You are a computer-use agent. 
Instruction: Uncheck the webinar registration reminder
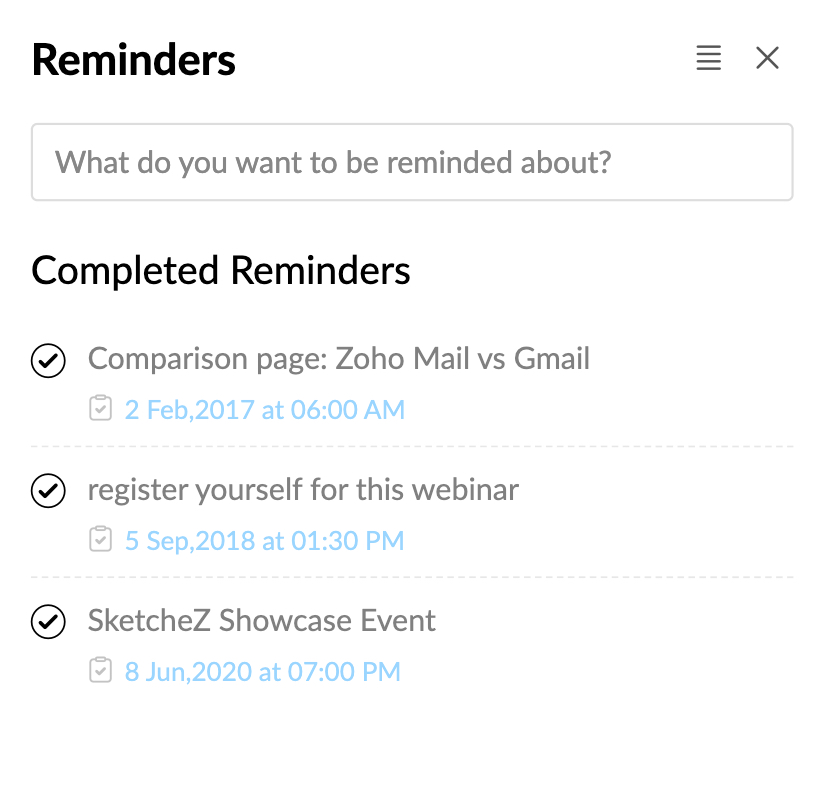[48, 491]
